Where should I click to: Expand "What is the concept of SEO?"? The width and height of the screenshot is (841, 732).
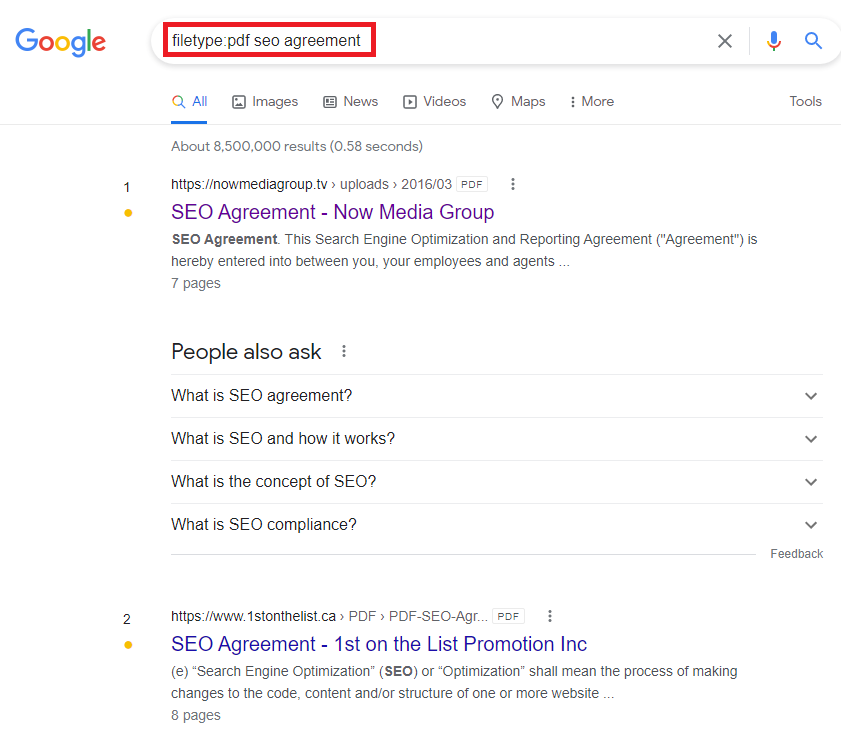coord(811,482)
